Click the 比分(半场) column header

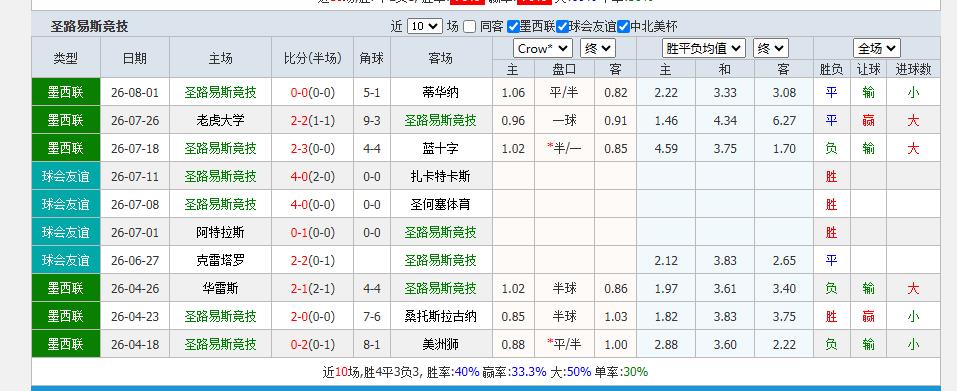[312, 59]
